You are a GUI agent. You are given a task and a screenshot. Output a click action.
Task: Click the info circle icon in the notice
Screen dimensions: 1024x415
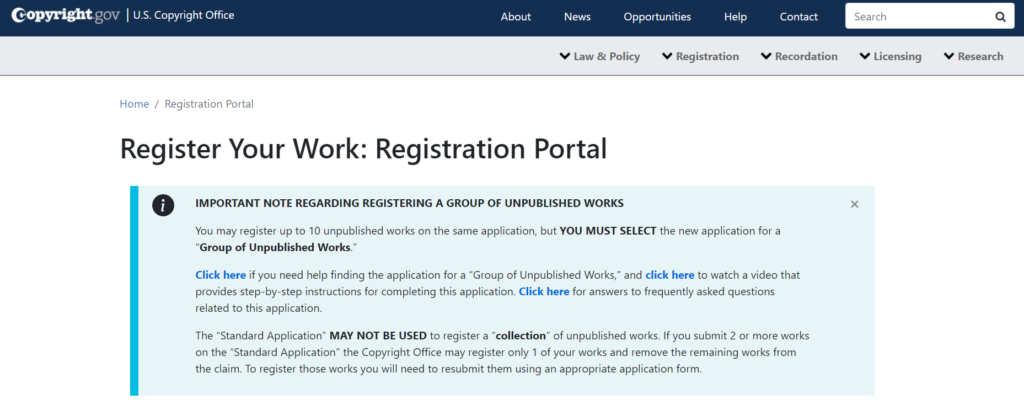pos(163,205)
